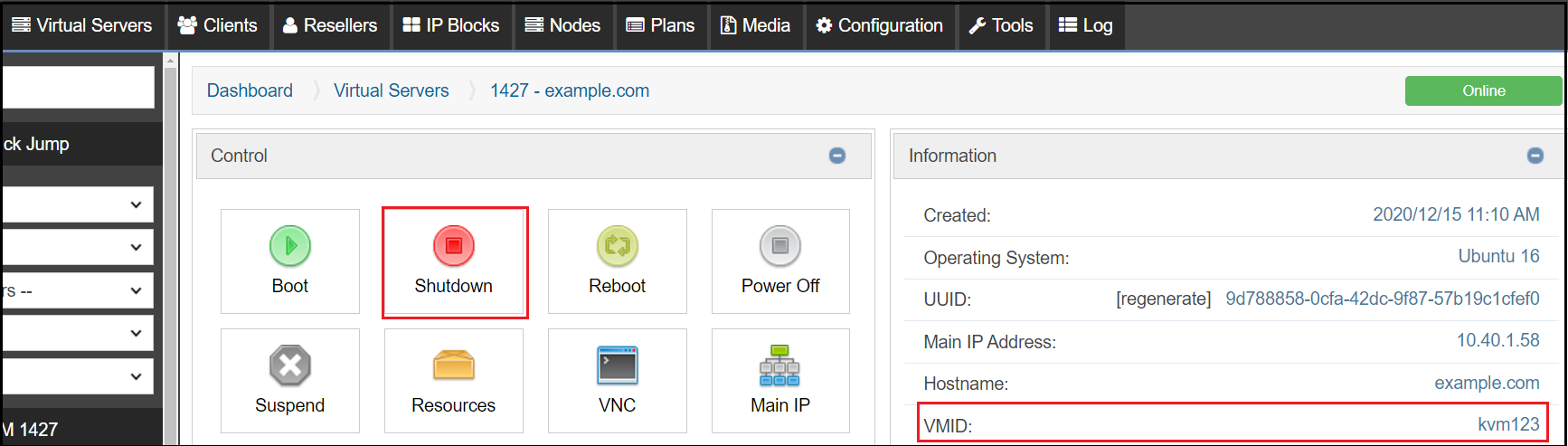Open the first dropdown in the left sidebar
The height and width of the screenshot is (446, 1568).
(79, 204)
